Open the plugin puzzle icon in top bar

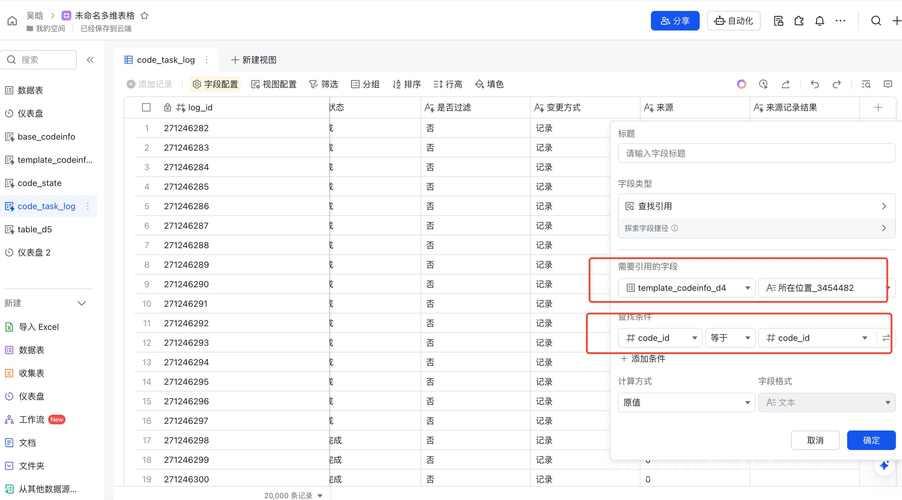pyautogui.click(x=798, y=21)
